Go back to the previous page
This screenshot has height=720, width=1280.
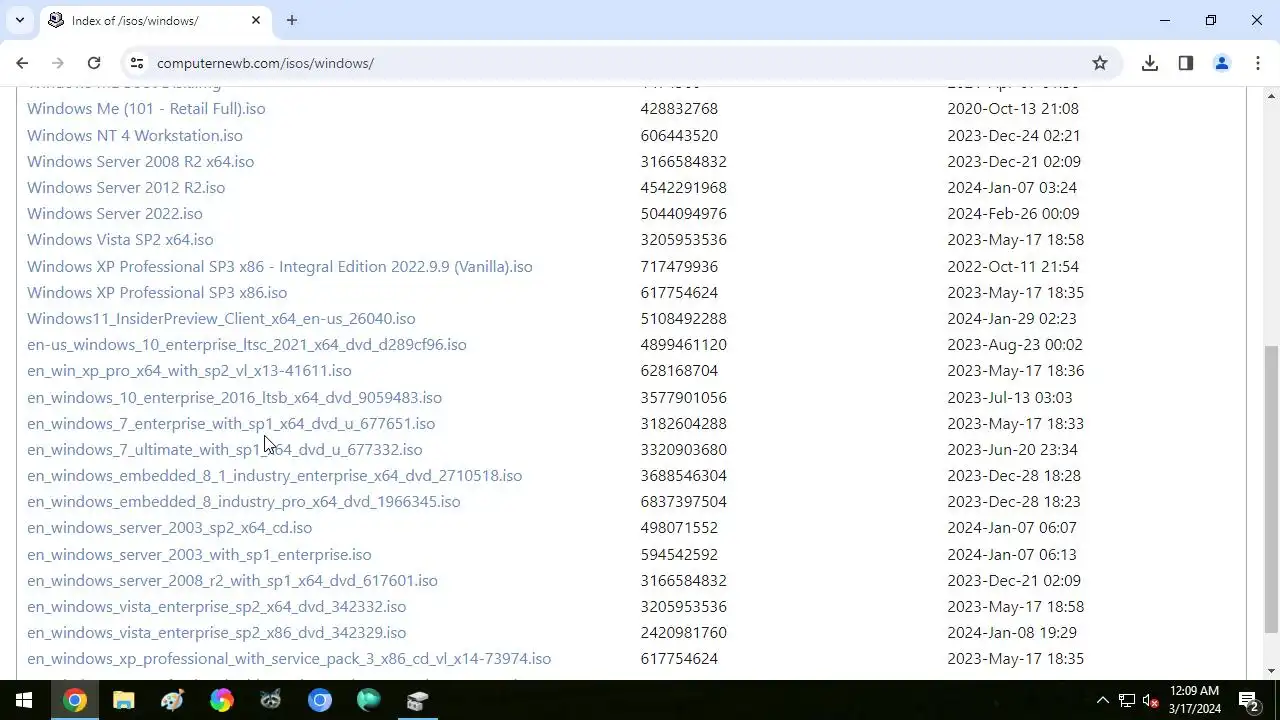tap(22, 63)
